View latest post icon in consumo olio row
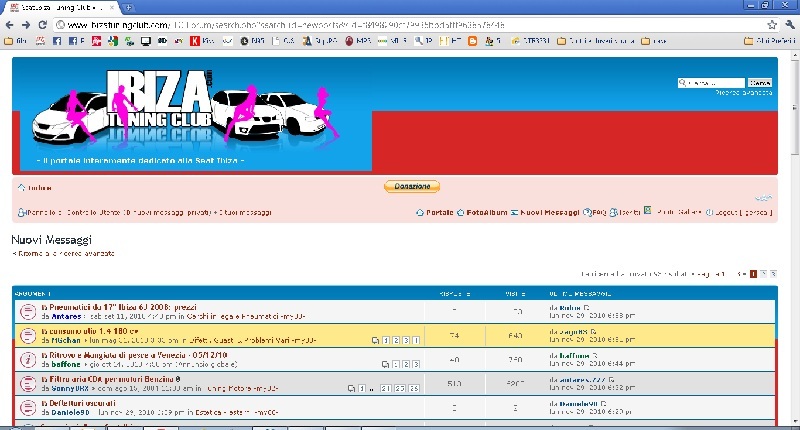 pos(593,332)
